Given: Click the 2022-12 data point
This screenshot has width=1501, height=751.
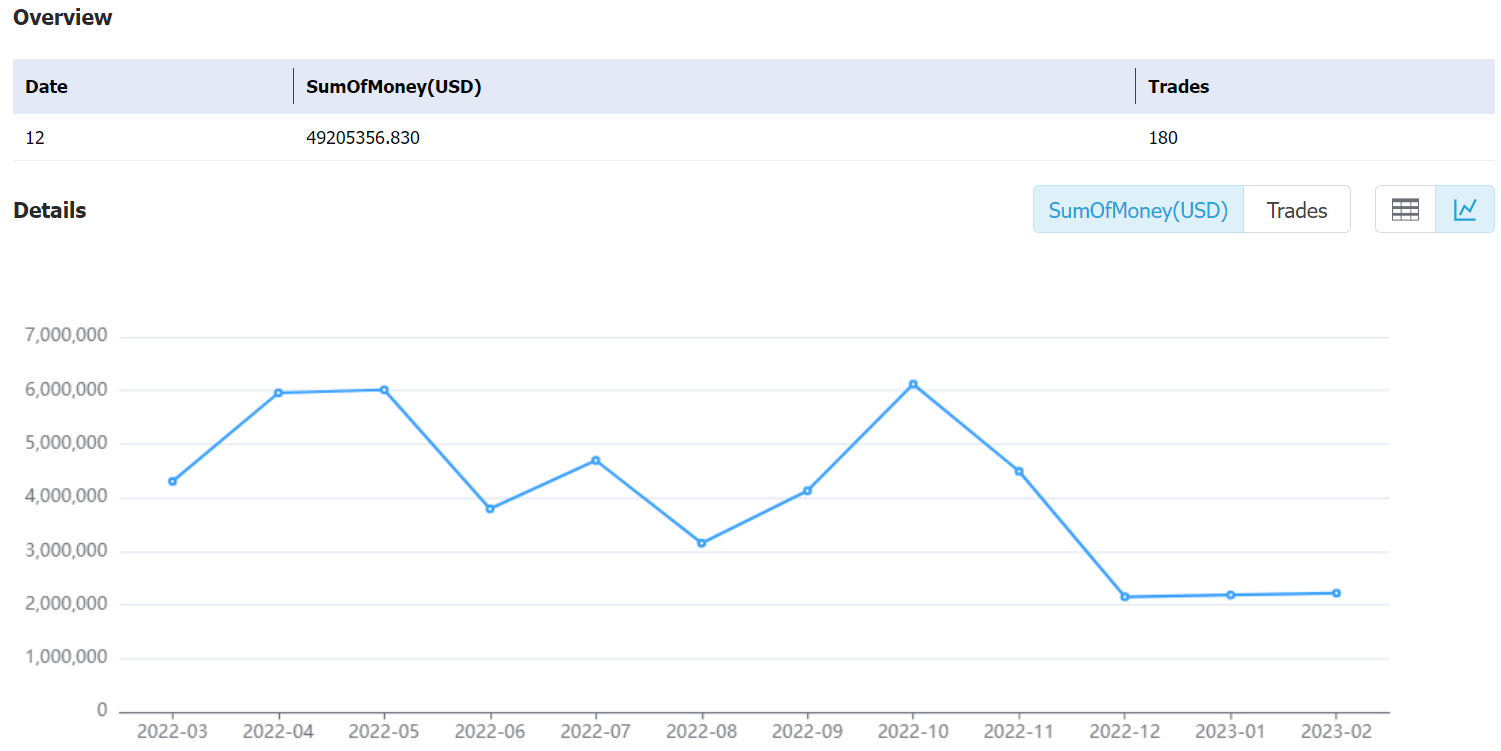Looking at the screenshot, I should tap(1125, 597).
